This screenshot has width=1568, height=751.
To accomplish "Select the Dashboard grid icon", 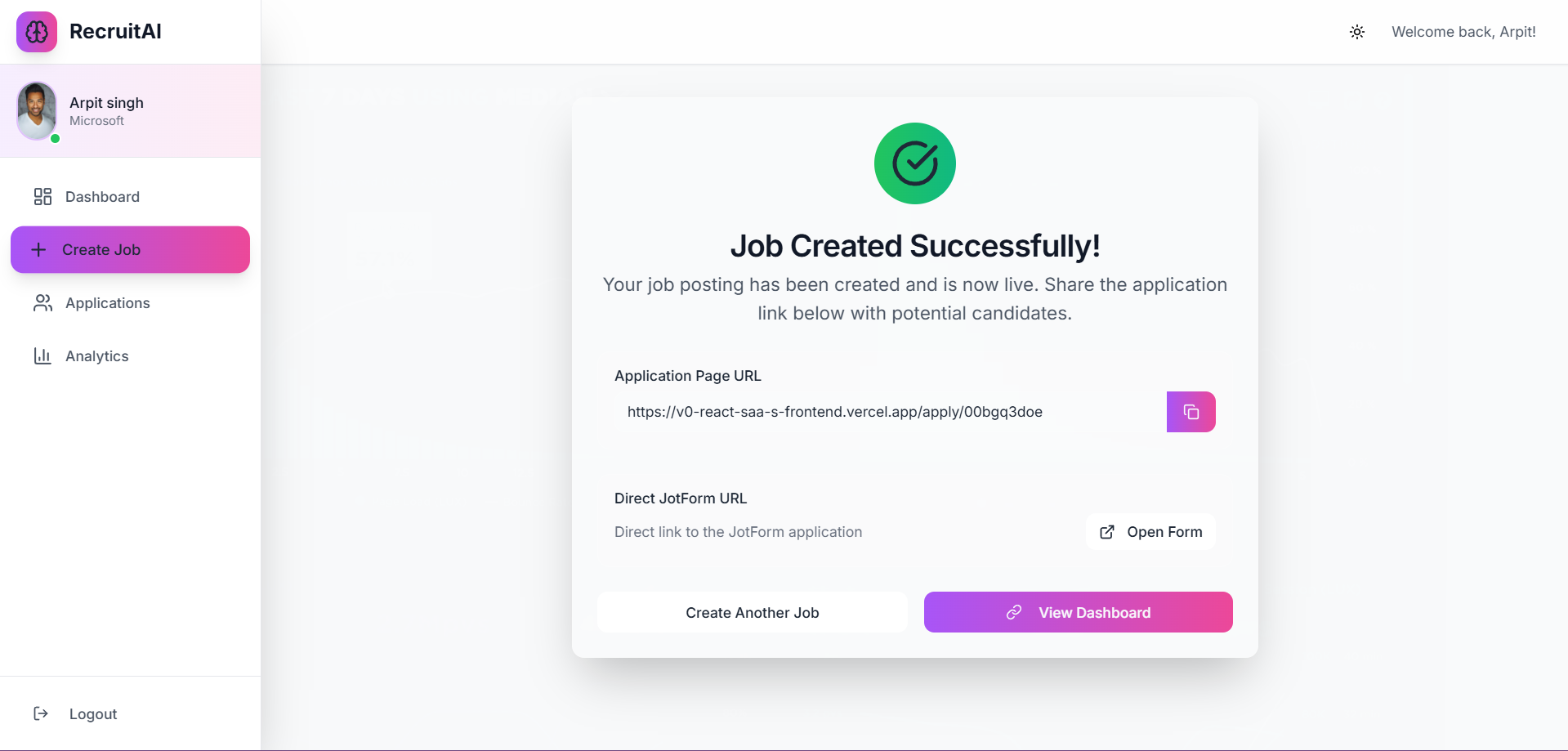I will click(x=42, y=197).
